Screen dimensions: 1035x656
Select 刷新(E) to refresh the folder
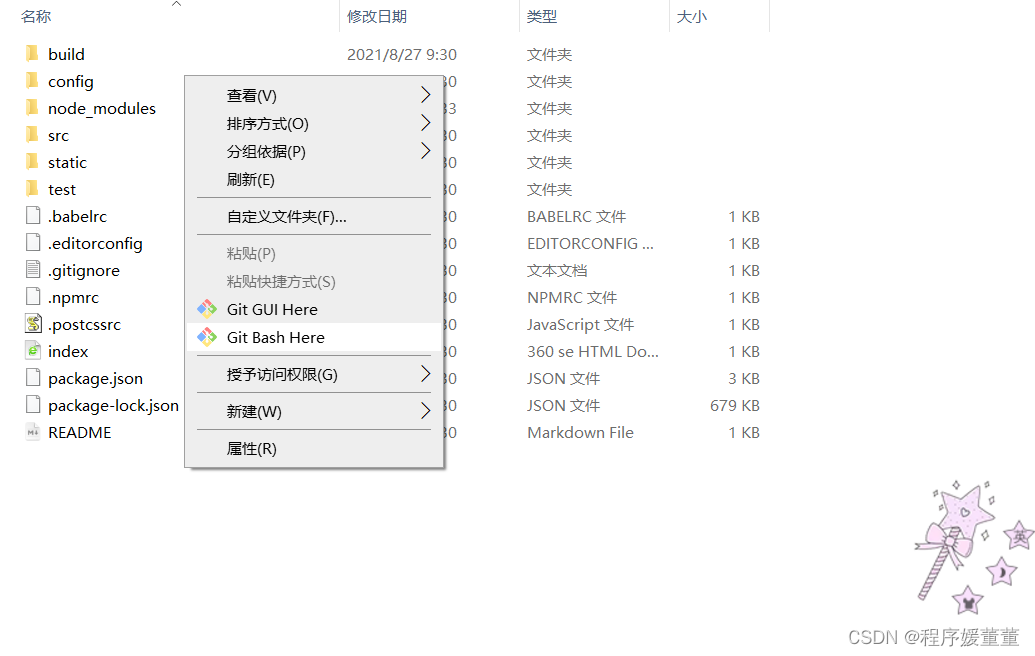(x=314, y=180)
